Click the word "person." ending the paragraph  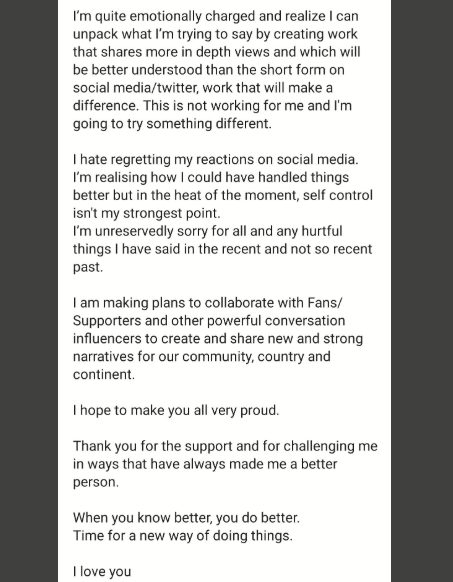[x=96, y=483]
